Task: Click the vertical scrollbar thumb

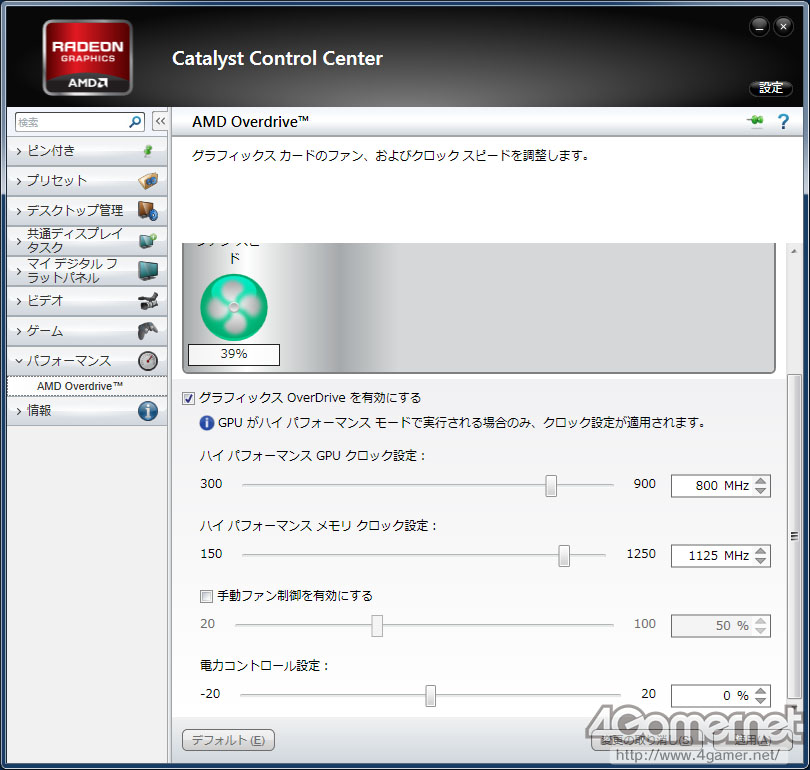Action: [x=795, y=536]
